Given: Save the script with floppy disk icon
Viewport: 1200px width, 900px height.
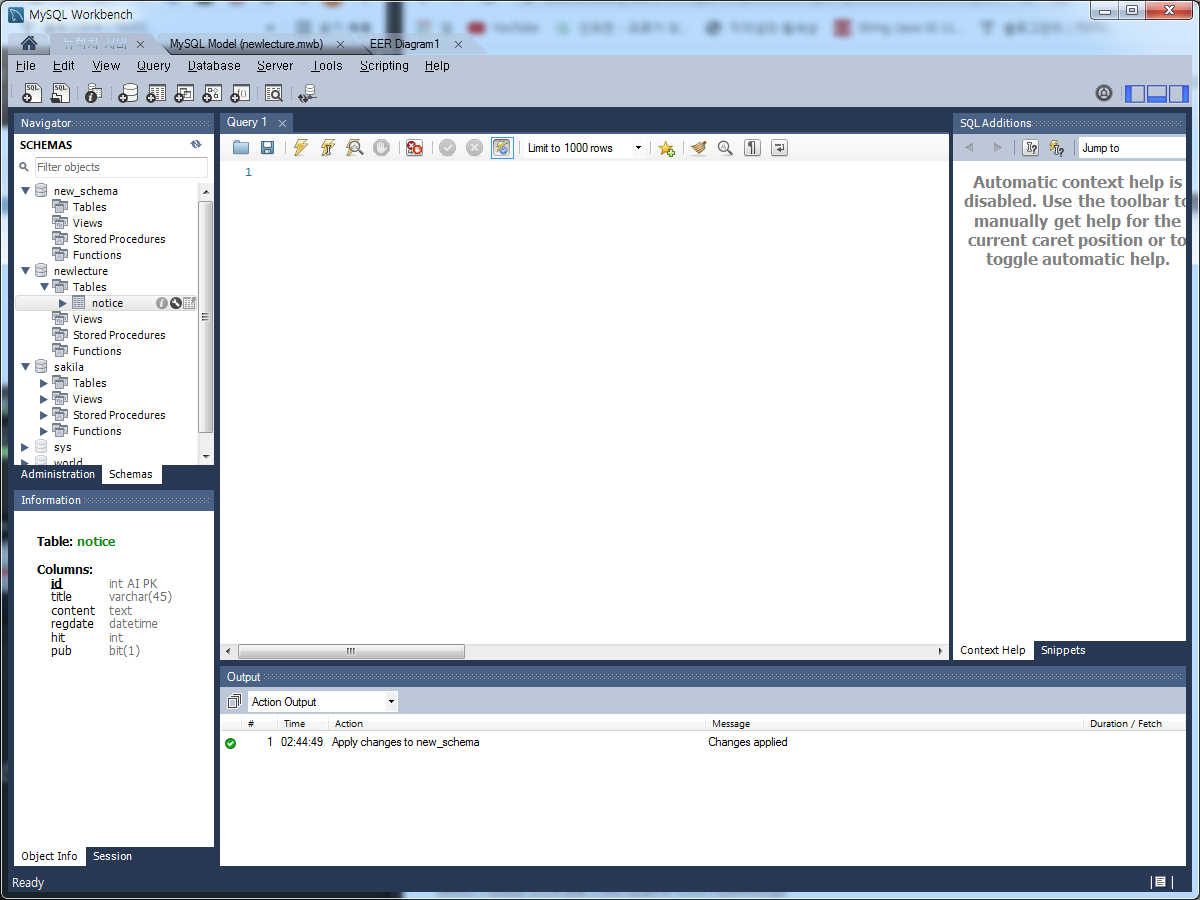Looking at the screenshot, I should point(267,148).
